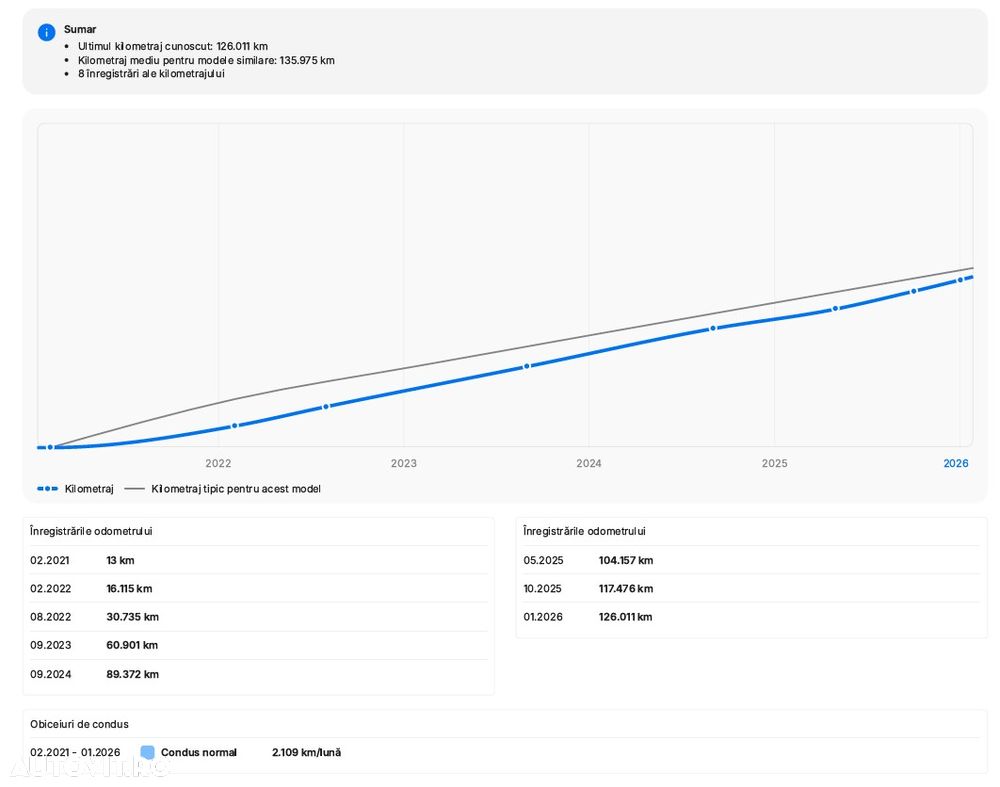Click the left 'Înregistrările odometrului' heading

[x=91, y=531]
